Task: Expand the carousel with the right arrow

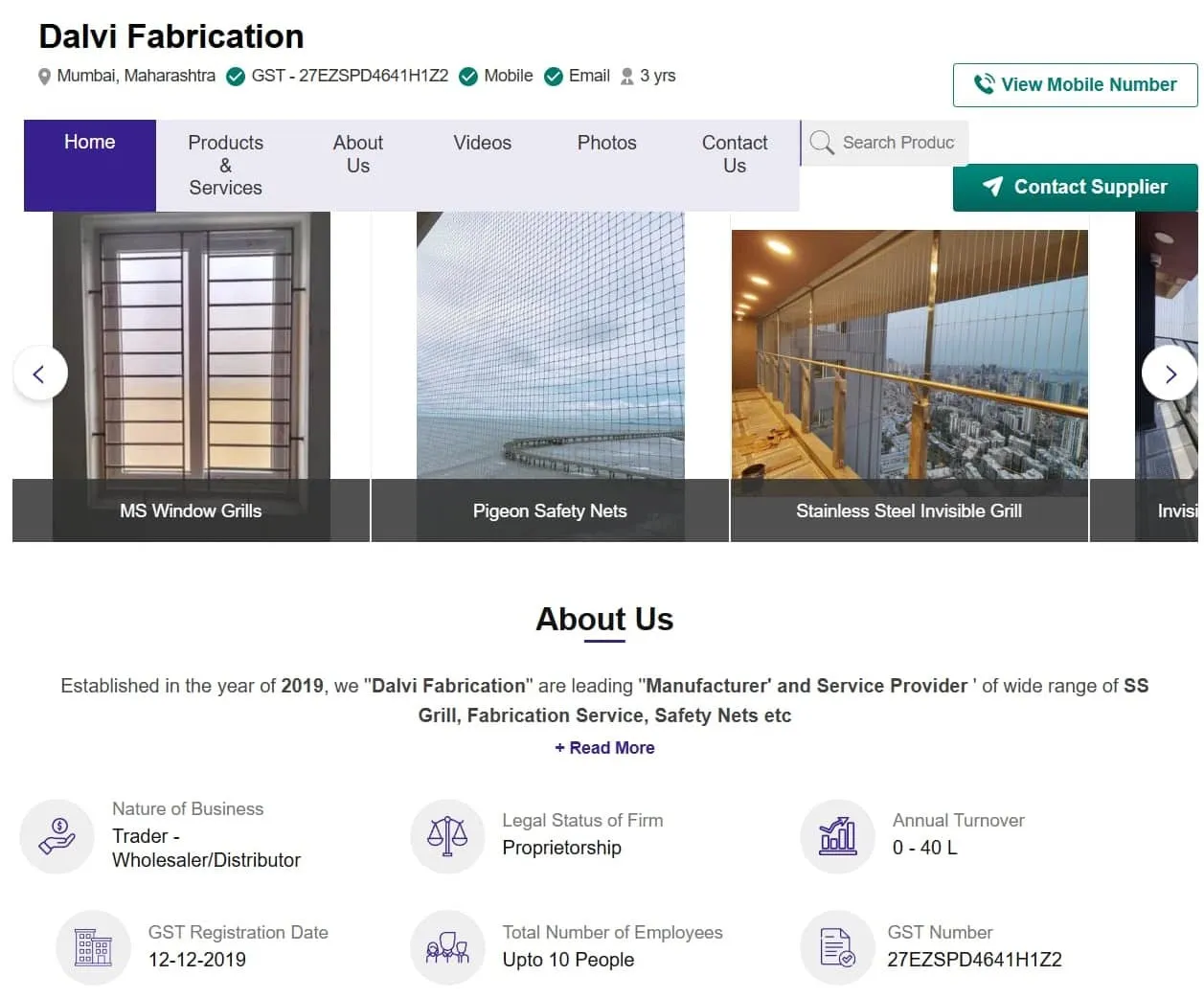Action: point(1170,374)
